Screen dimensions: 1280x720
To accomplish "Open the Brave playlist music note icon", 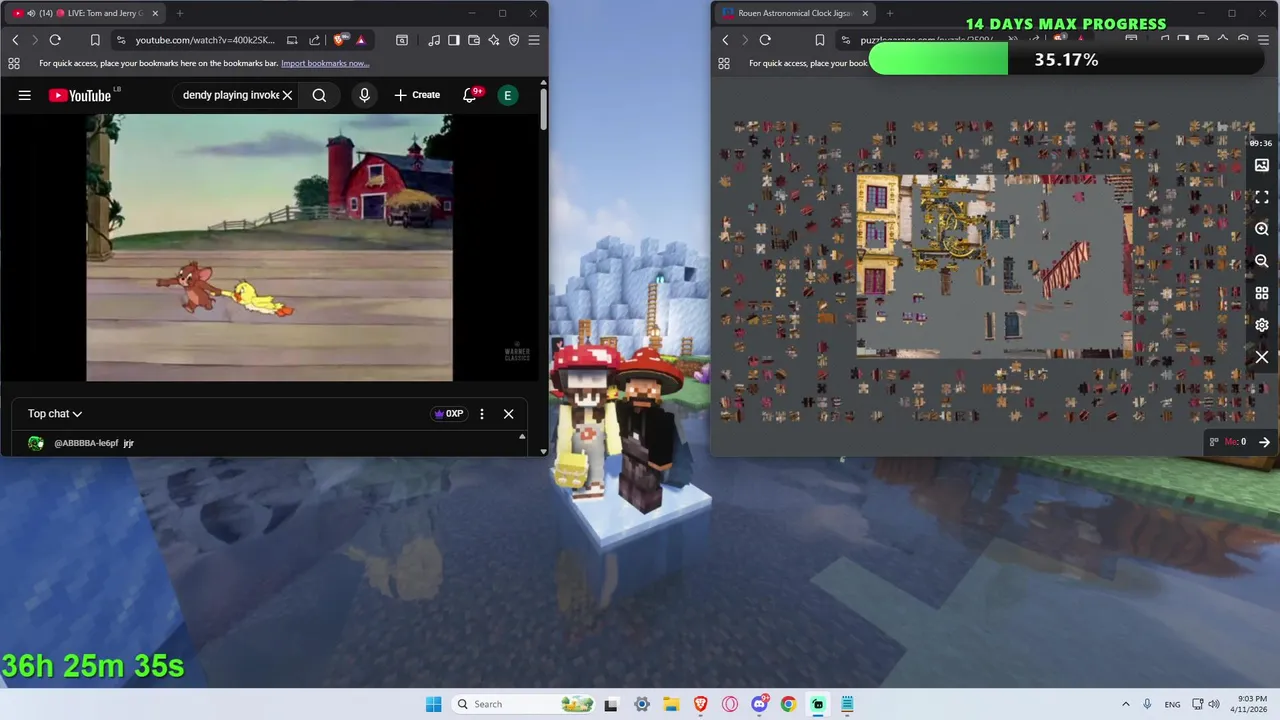I will (434, 40).
